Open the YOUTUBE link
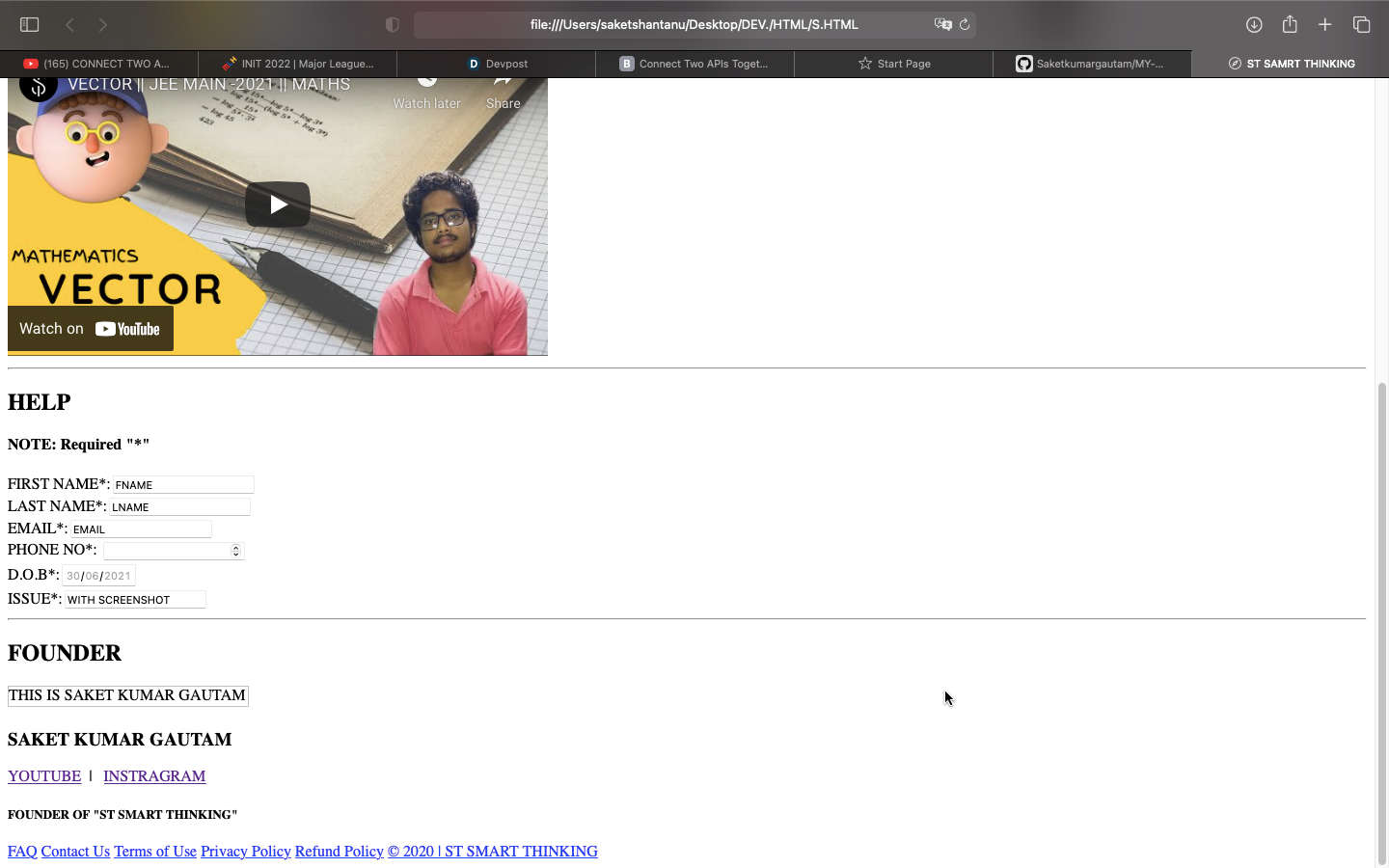The image size is (1389, 868). coord(44,776)
